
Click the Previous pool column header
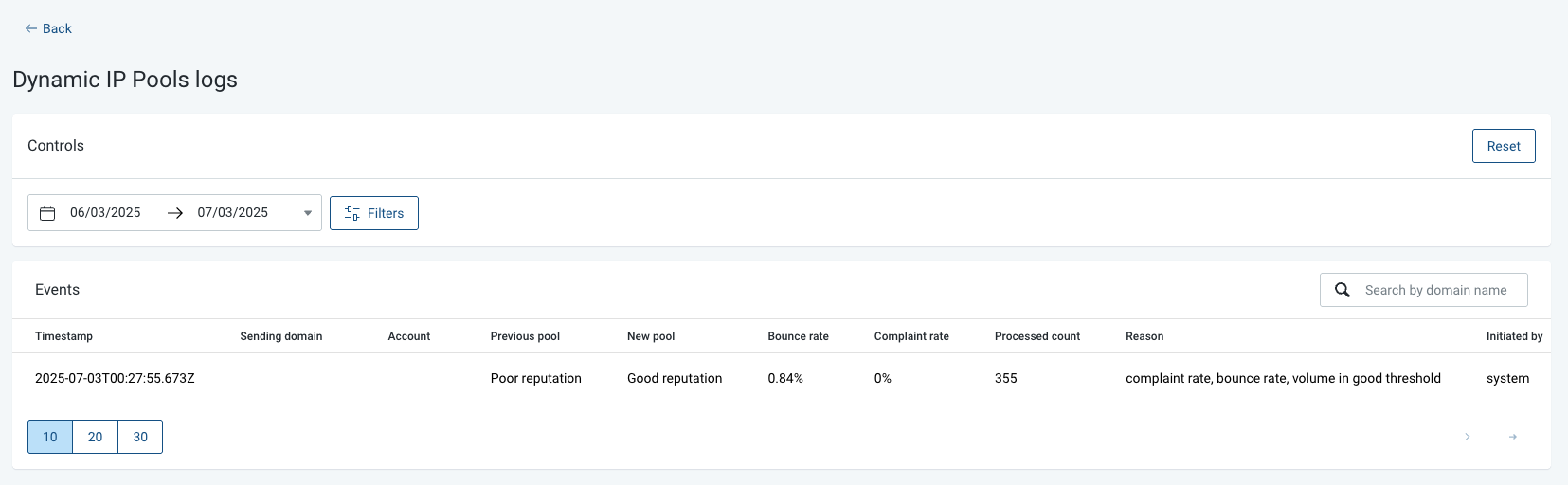pyautogui.click(x=525, y=336)
